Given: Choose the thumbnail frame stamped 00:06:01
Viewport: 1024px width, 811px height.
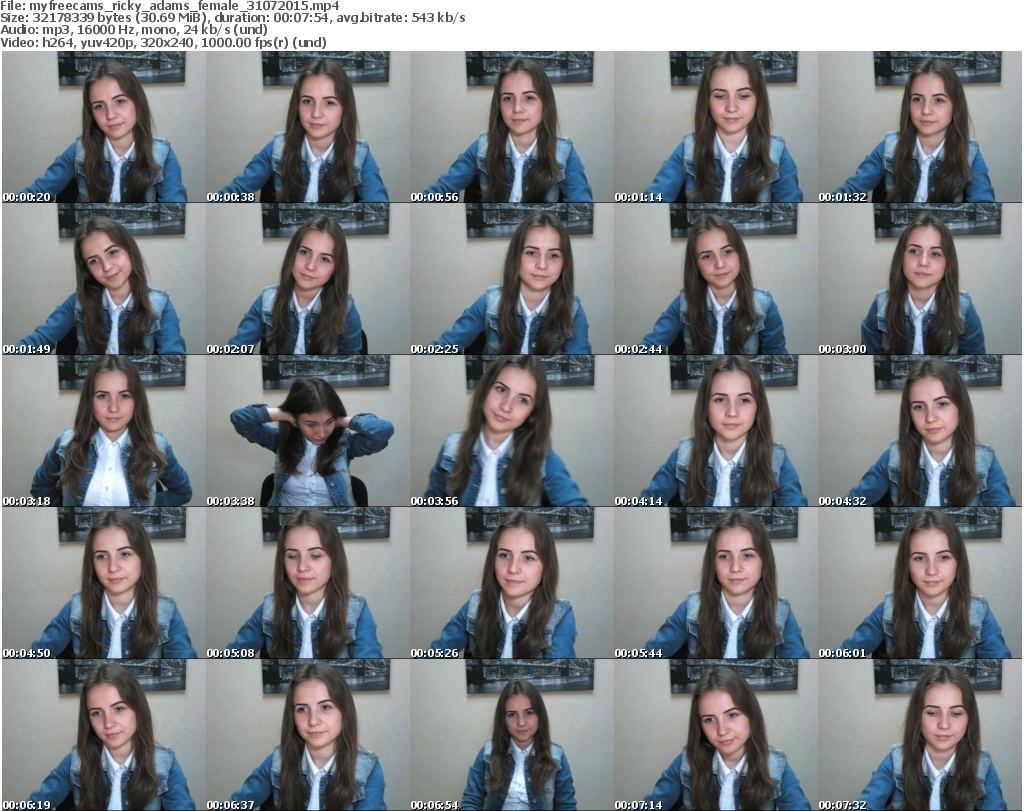Looking at the screenshot, I should pyautogui.click(x=920, y=583).
